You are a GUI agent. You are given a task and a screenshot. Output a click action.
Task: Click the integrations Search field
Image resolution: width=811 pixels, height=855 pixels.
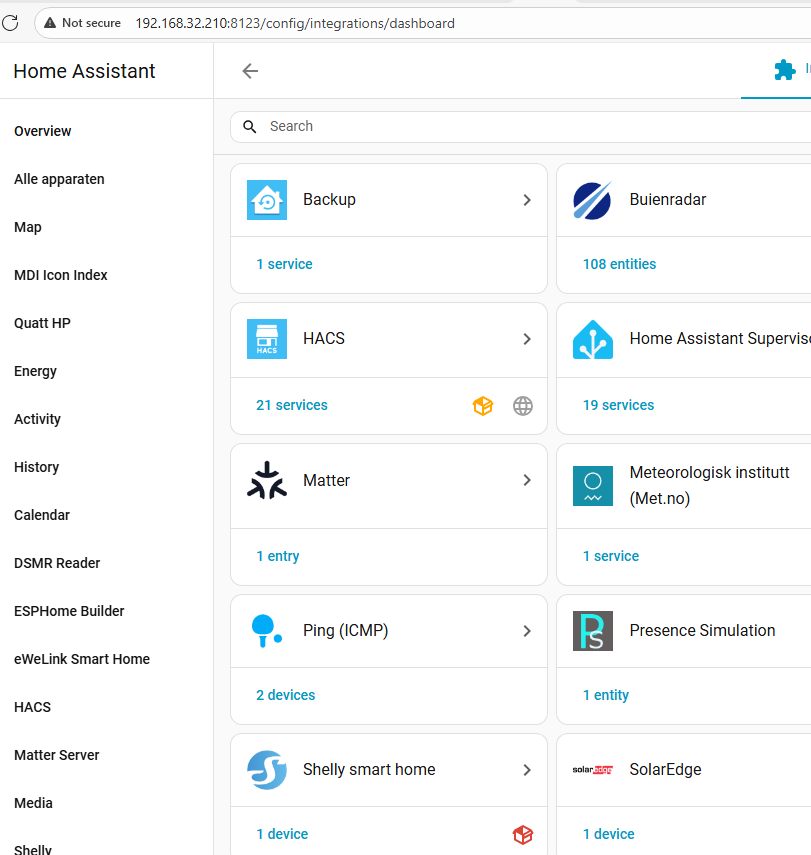500,127
